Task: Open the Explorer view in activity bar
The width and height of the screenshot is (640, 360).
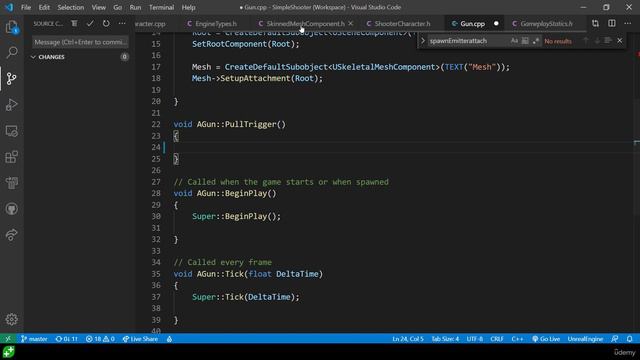Action: (x=11, y=27)
